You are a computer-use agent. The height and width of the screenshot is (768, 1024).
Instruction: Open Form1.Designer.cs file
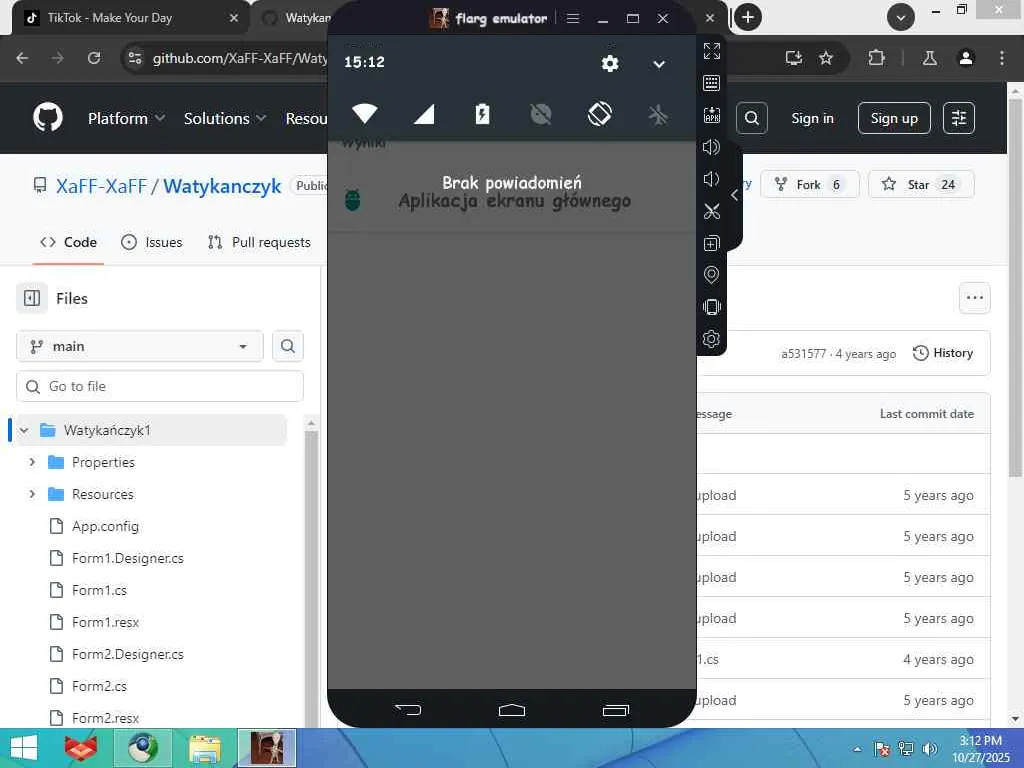pyautogui.click(x=127, y=558)
